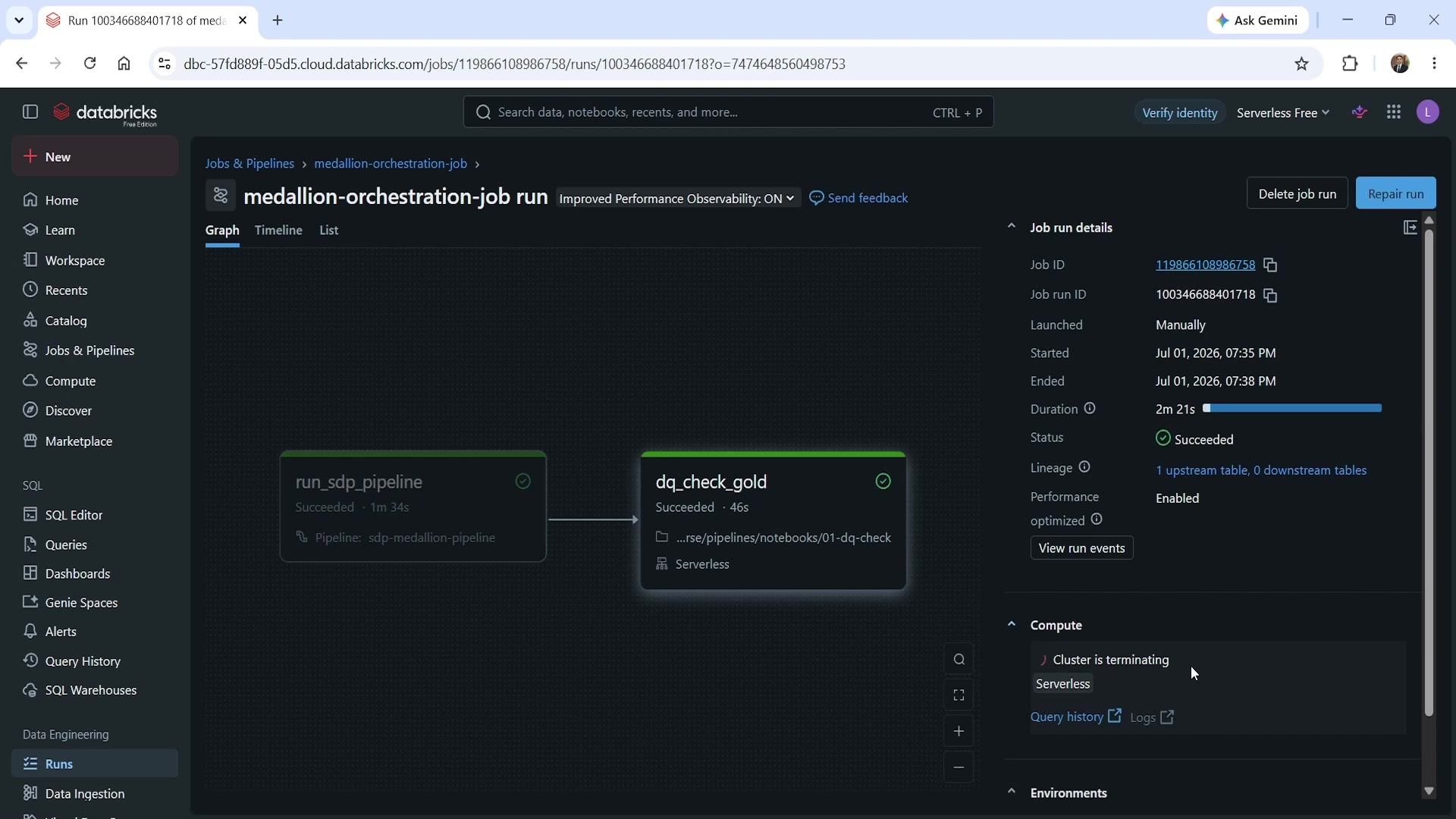Click the Duration progress bar

1292,409
